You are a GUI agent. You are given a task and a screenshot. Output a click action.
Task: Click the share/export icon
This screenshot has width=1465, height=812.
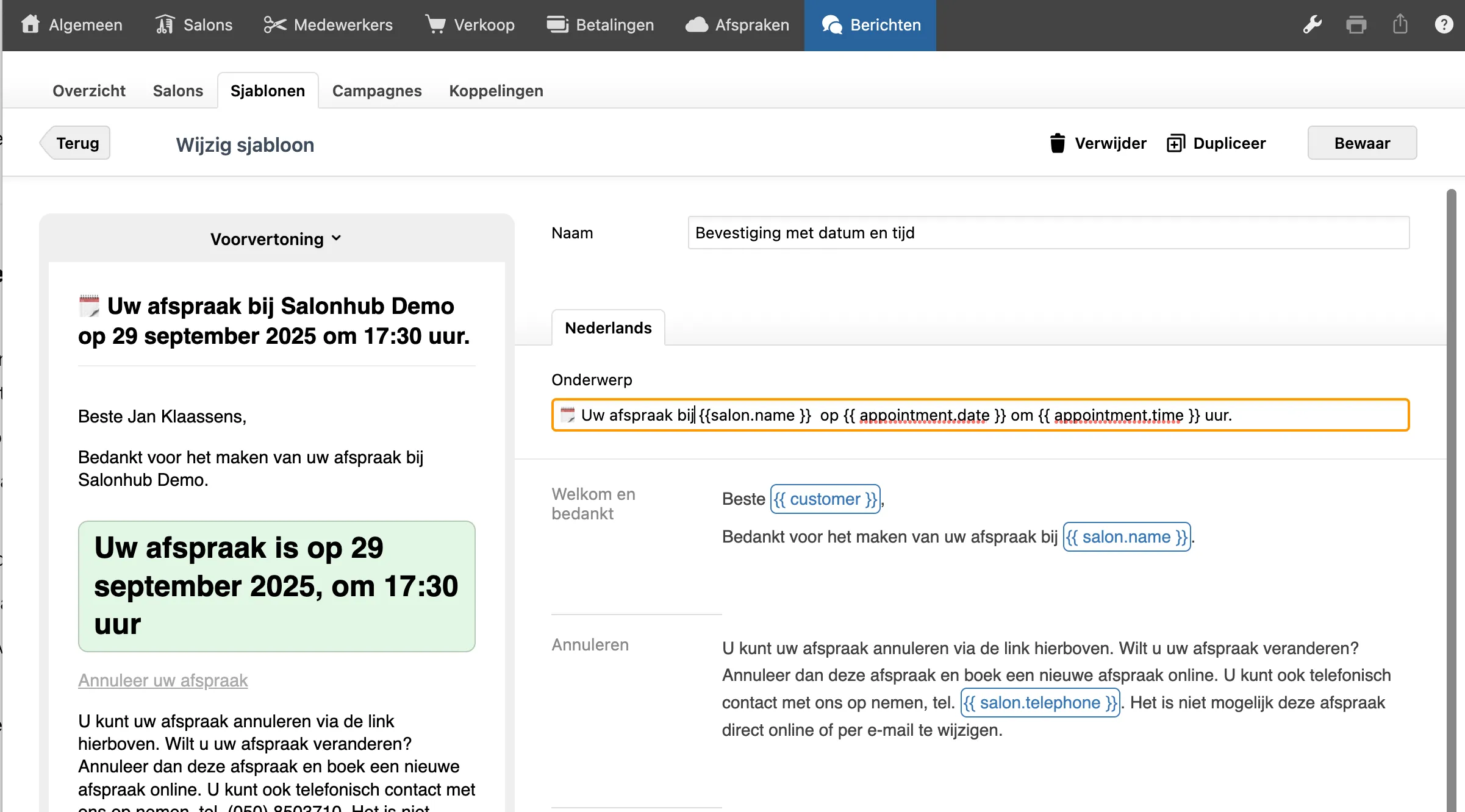(x=1400, y=25)
